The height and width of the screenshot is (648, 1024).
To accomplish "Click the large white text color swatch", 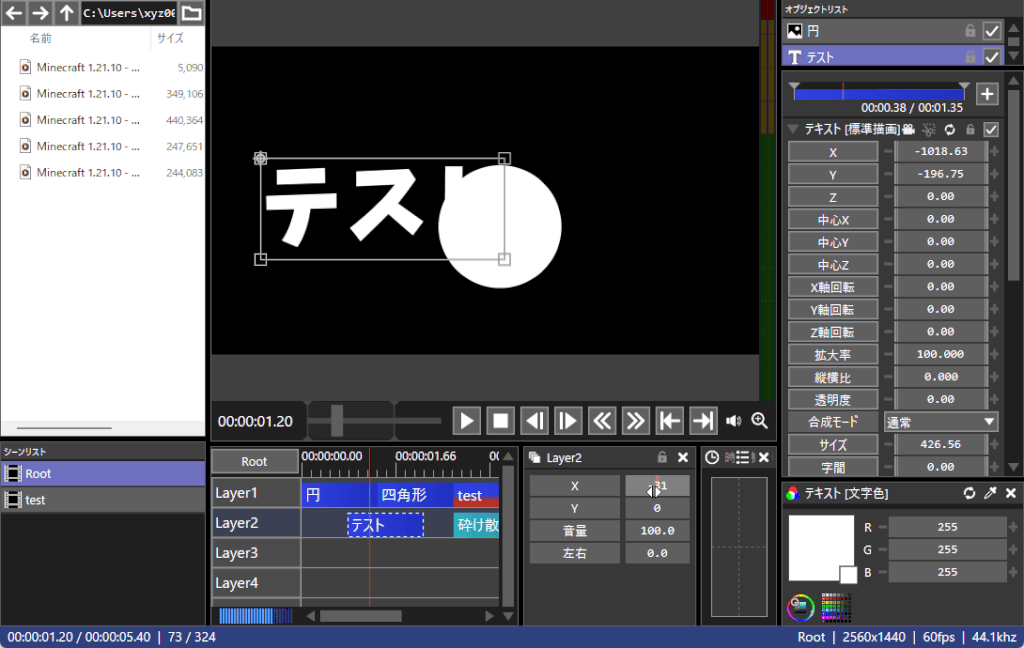I will point(820,546).
